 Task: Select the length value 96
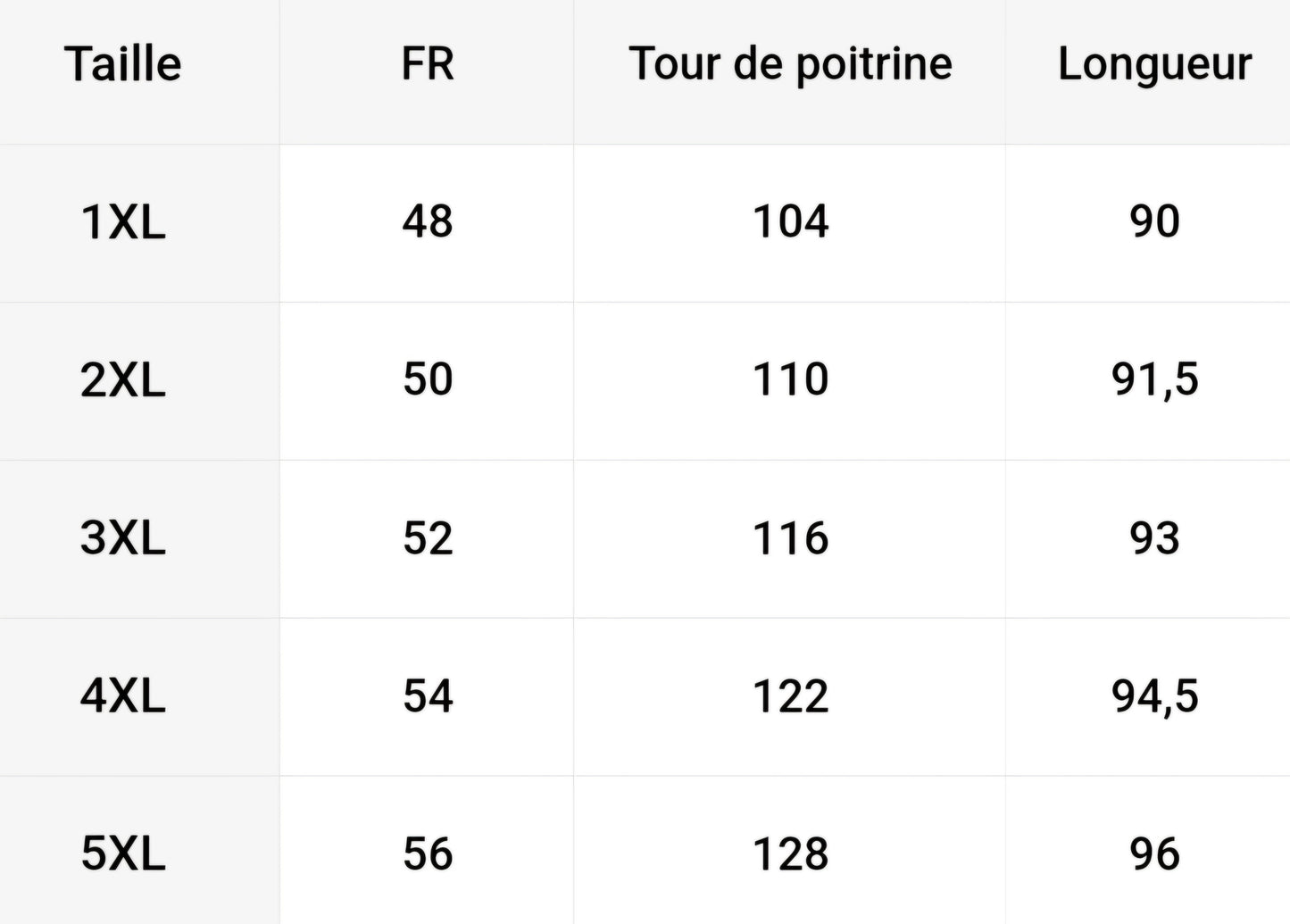1154,853
